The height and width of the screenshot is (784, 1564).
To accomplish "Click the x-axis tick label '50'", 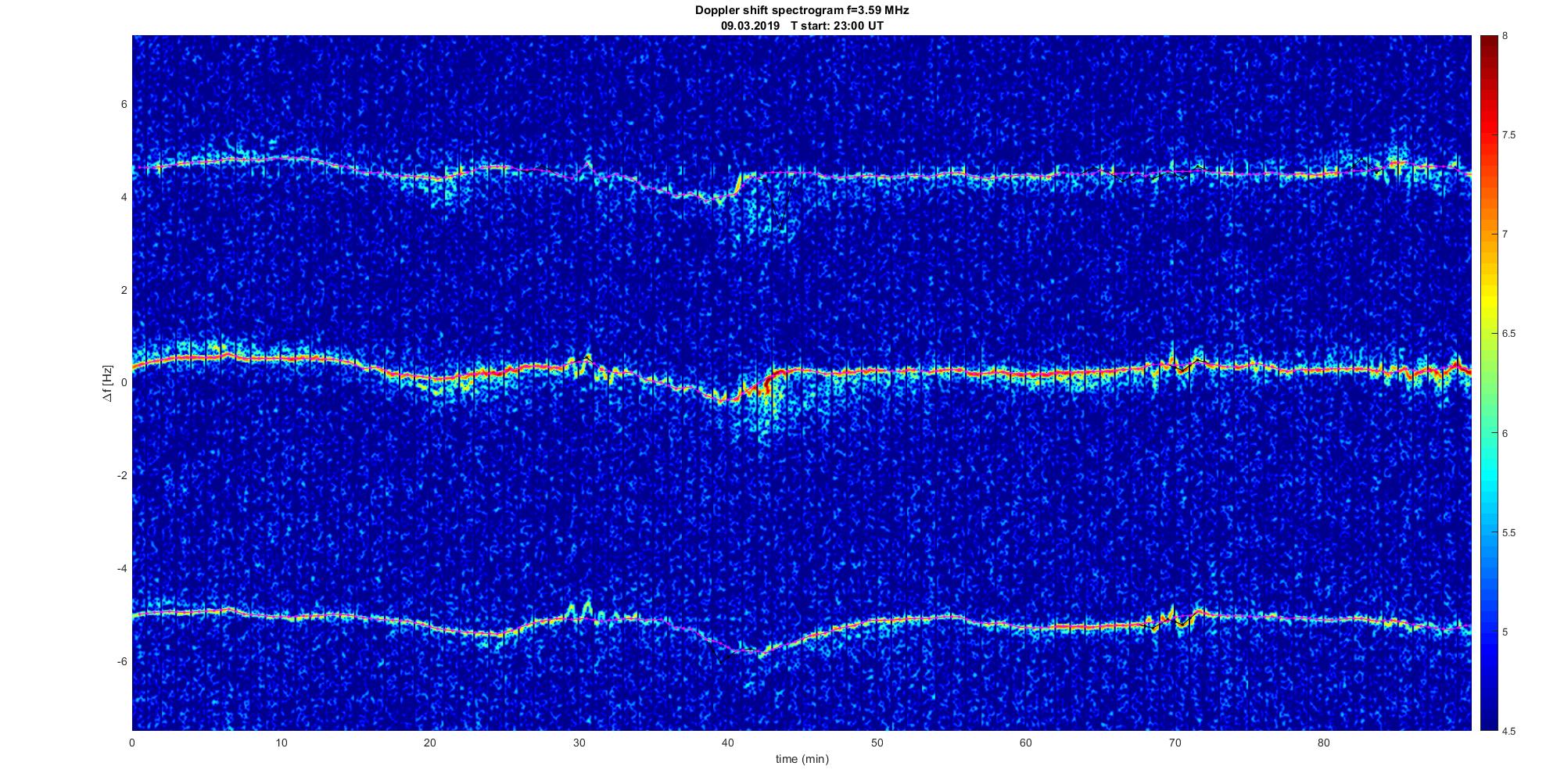I will (x=877, y=743).
